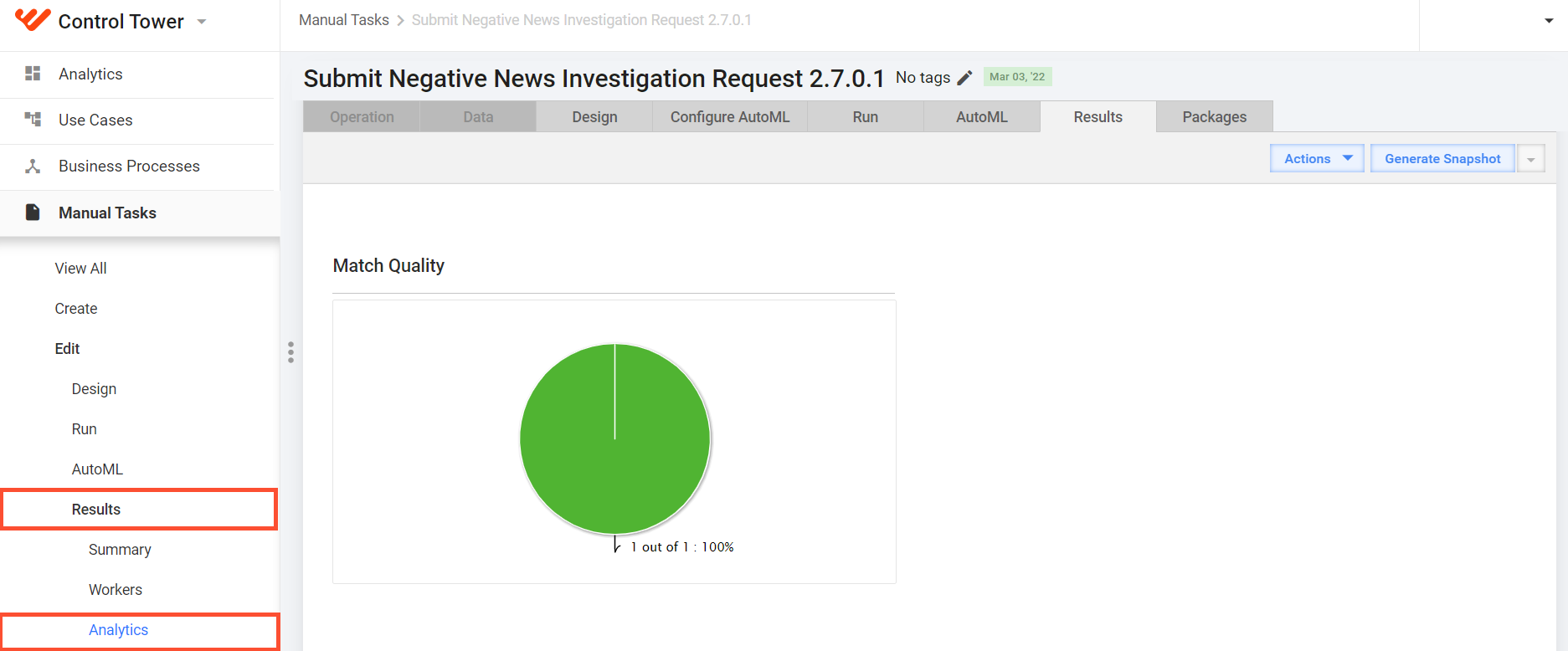Image resolution: width=1568 pixels, height=651 pixels.
Task: Switch to the Data tab
Action: point(478,117)
